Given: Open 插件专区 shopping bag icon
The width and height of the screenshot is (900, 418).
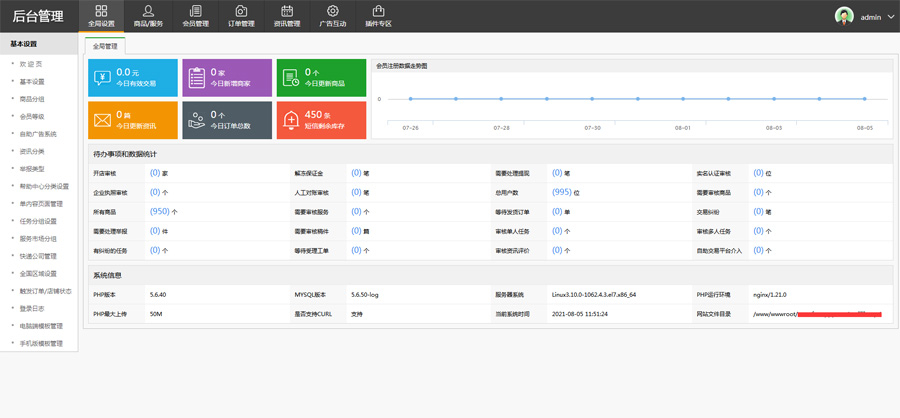Looking at the screenshot, I should click(378, 11).
